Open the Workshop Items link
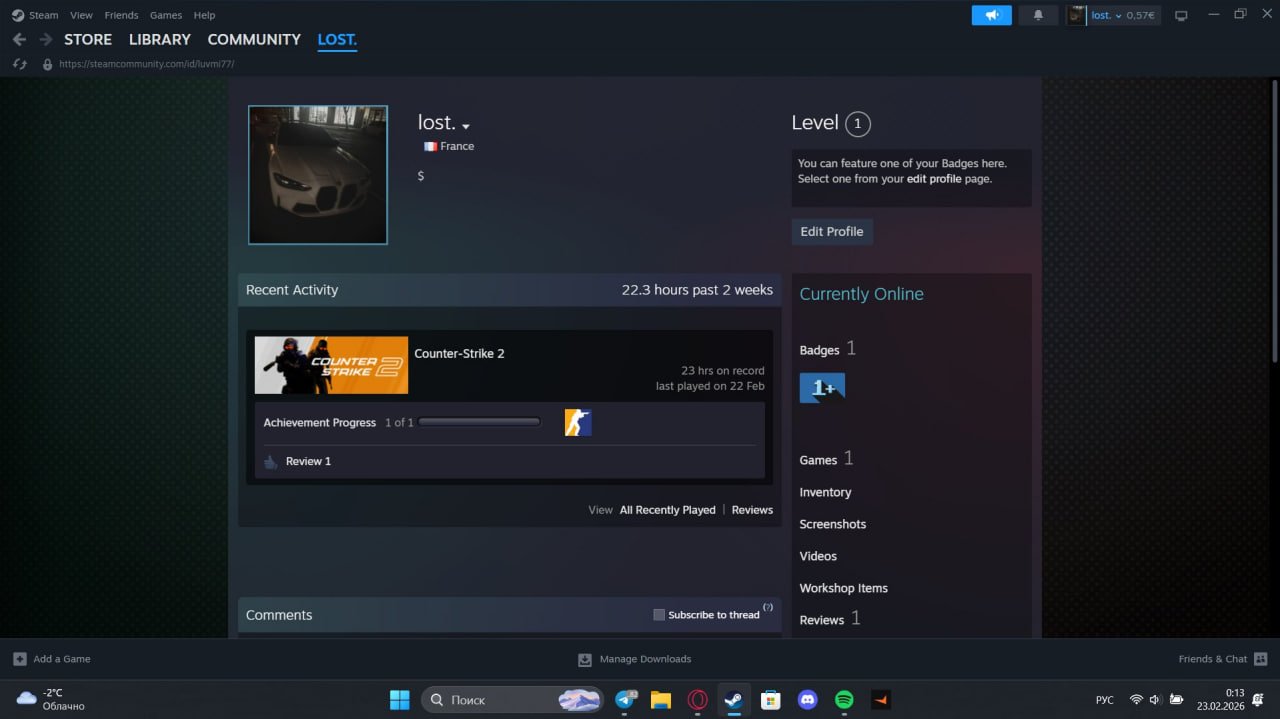This screenshot has height=719, width=1280. [x=843, y=588]
